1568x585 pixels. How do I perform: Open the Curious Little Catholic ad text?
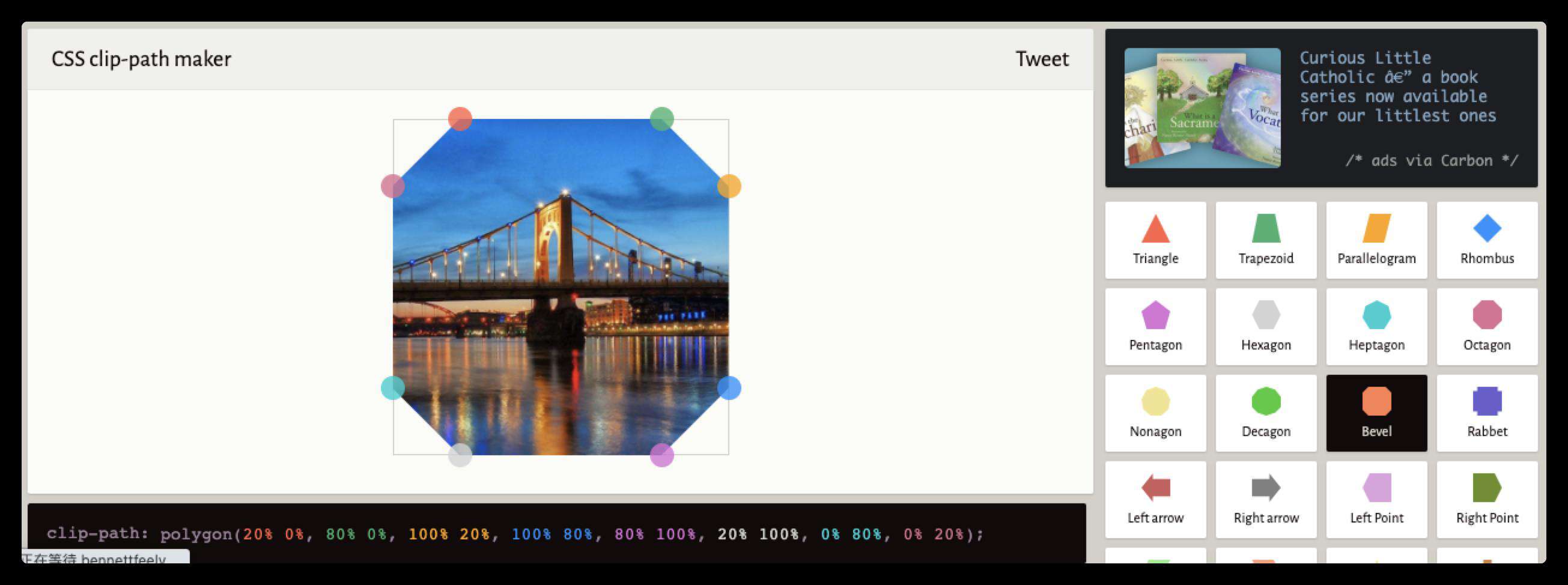click(x=1397, y=86)
